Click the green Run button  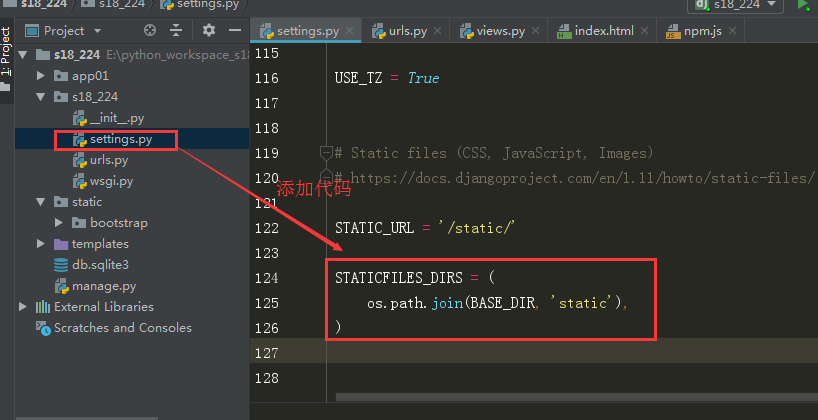[803, 5]
